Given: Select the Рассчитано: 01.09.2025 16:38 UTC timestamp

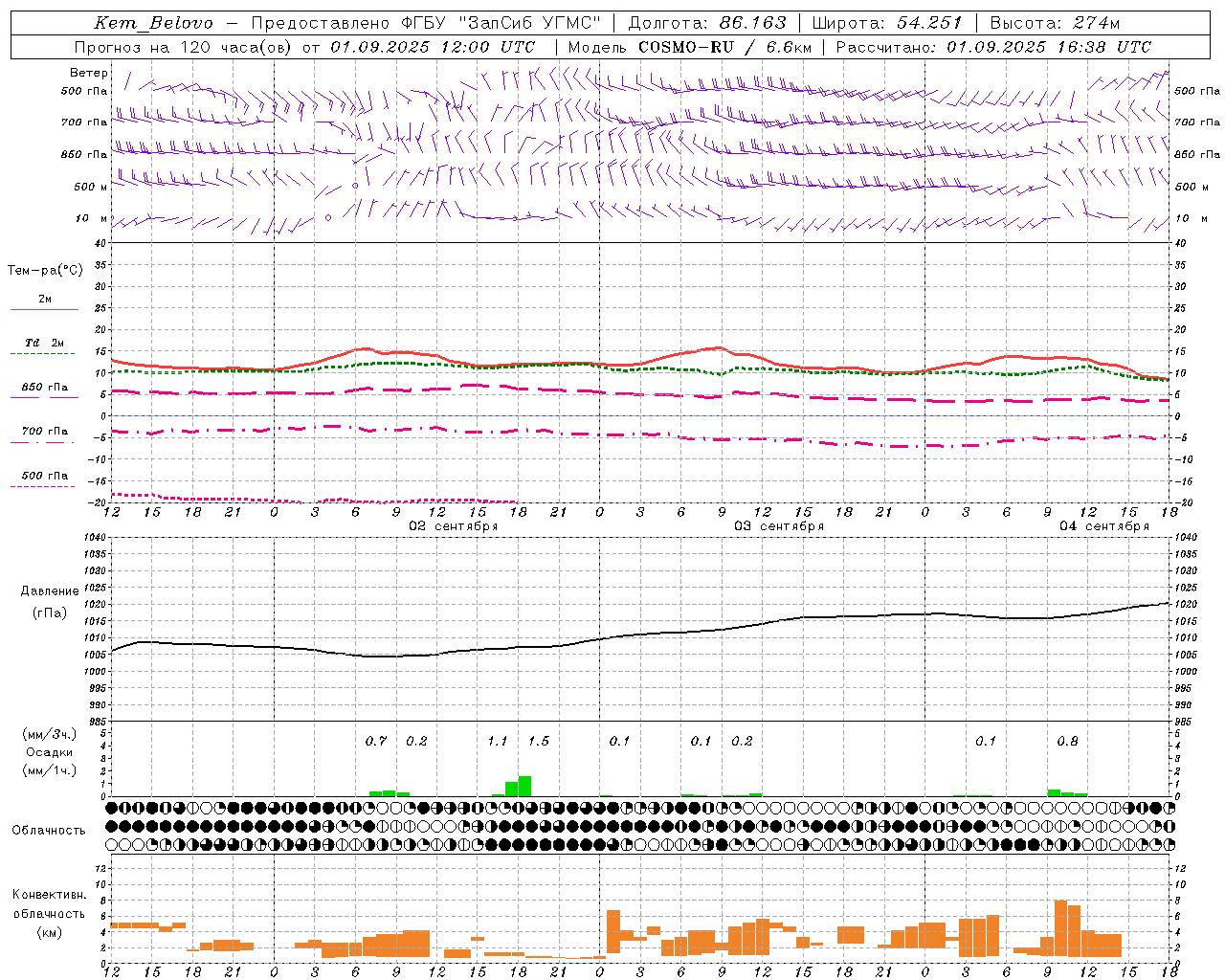Looking at the screenshot, I should (993, 47).
